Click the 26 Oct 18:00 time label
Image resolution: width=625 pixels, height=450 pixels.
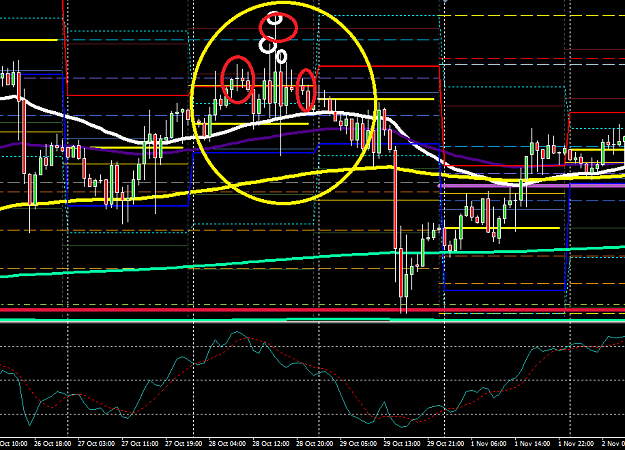click(x=53, y=444)
